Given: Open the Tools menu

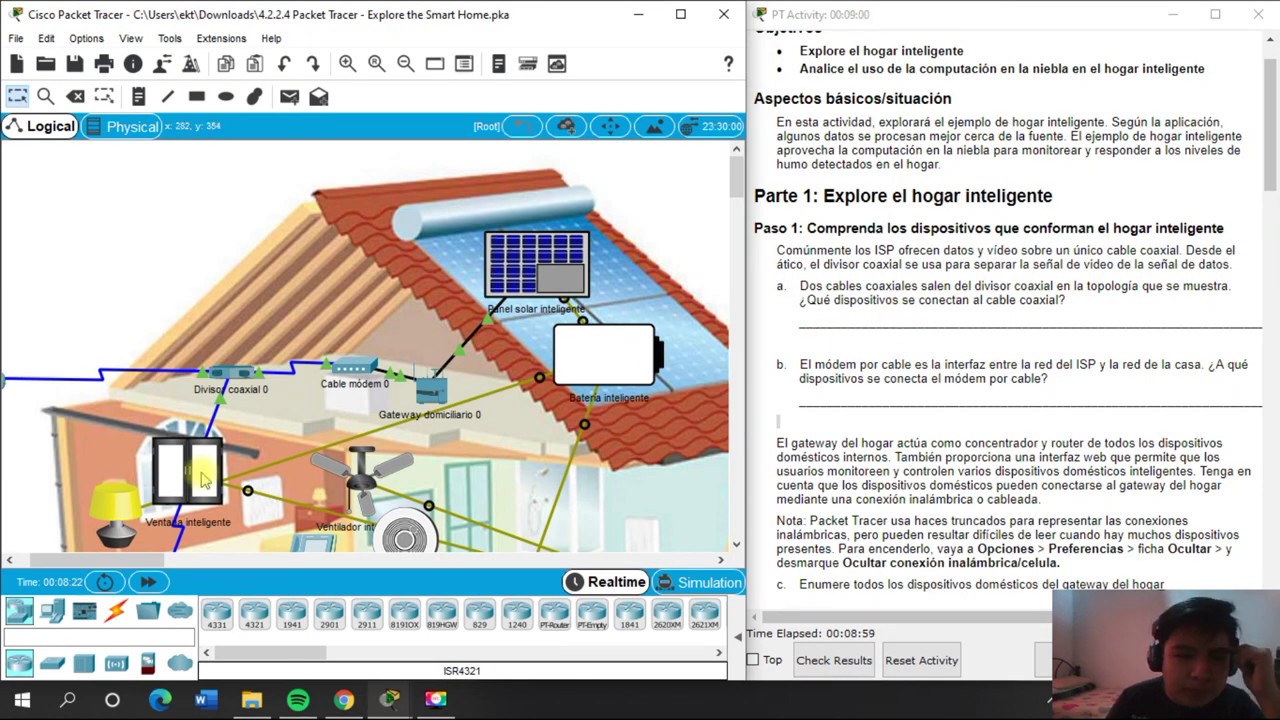Looking at the screenshot, I should pyautogui.click(x=170, y=38).
